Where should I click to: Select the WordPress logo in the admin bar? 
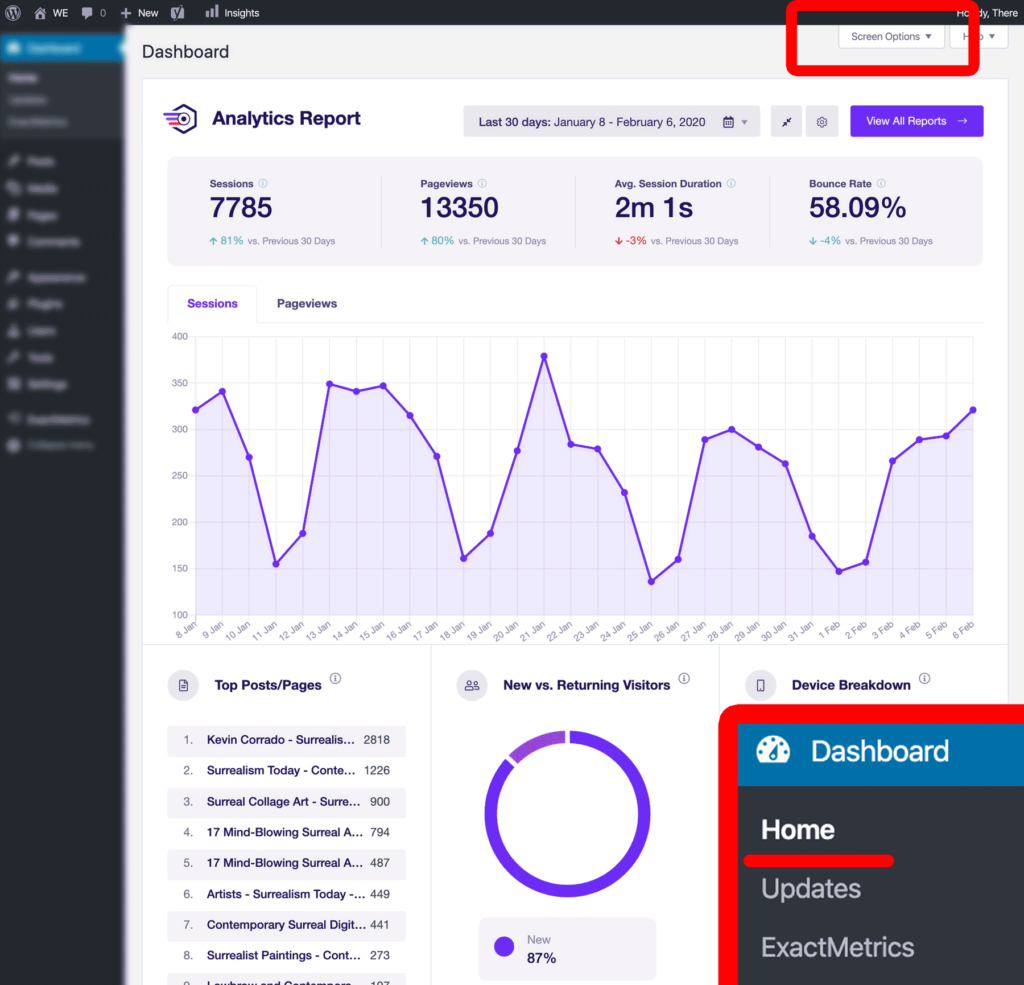[13, 13]
